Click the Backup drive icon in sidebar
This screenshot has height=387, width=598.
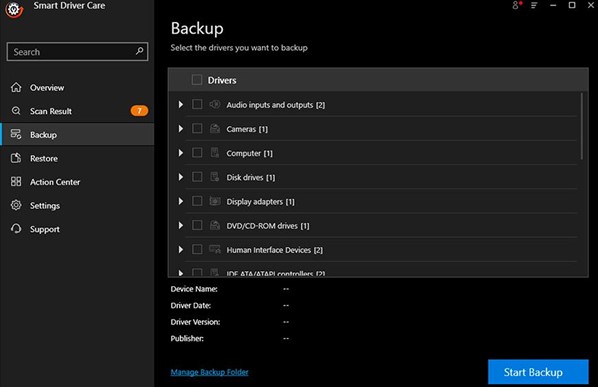(x=16, y=135)
